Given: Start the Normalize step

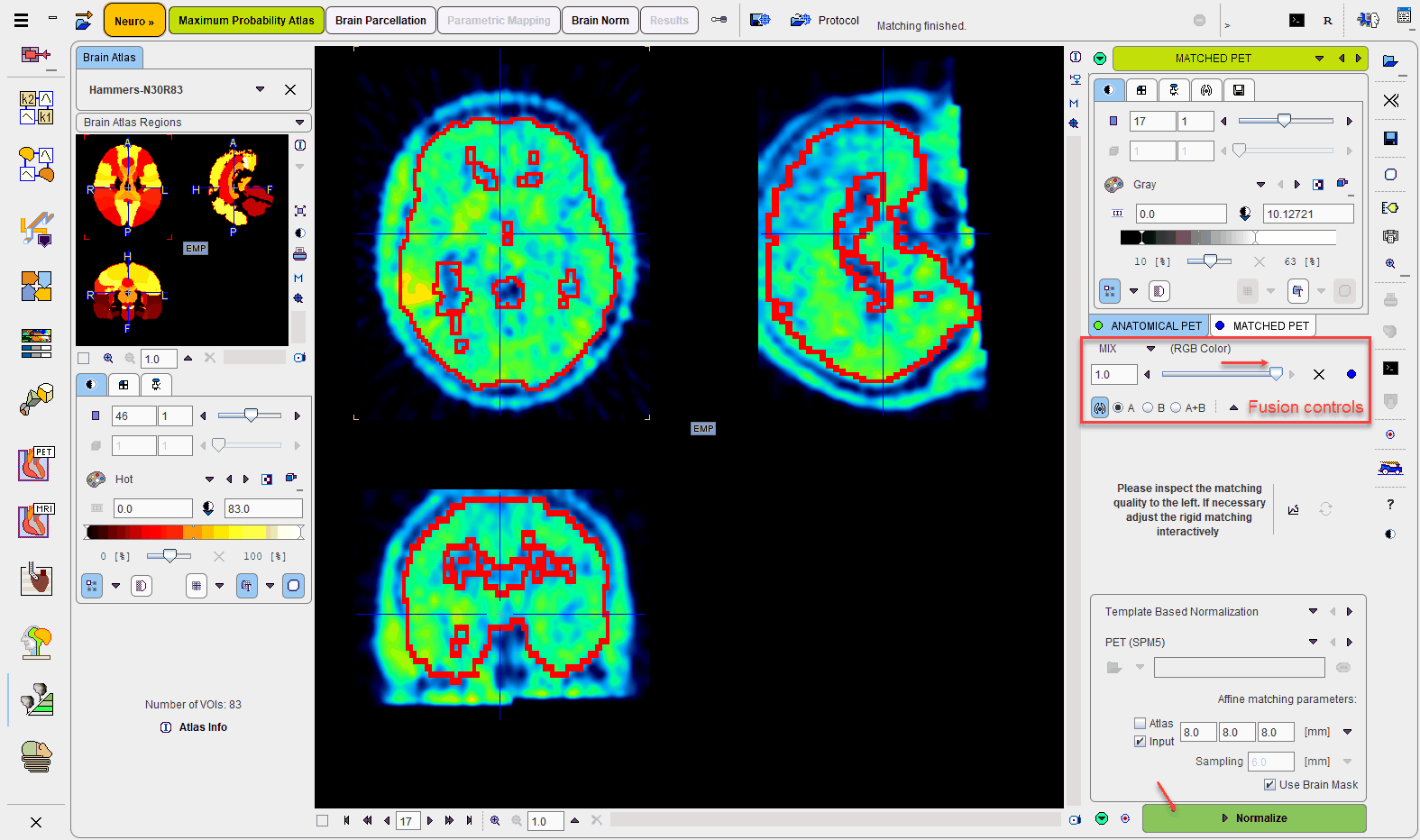Looking at the screenshot, I should click(1254, 818).
